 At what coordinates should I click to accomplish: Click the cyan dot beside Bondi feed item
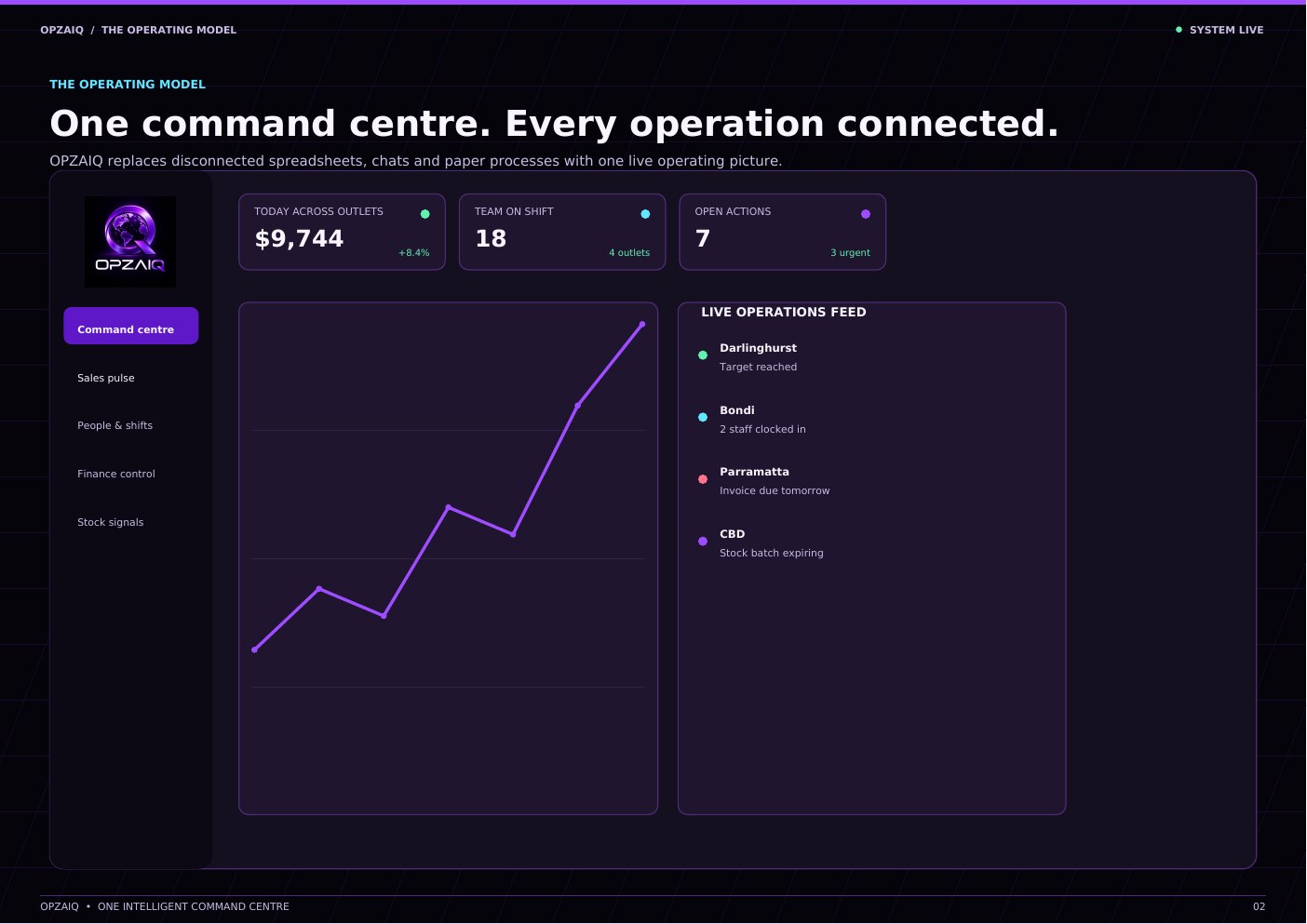(x=703, y=417)
